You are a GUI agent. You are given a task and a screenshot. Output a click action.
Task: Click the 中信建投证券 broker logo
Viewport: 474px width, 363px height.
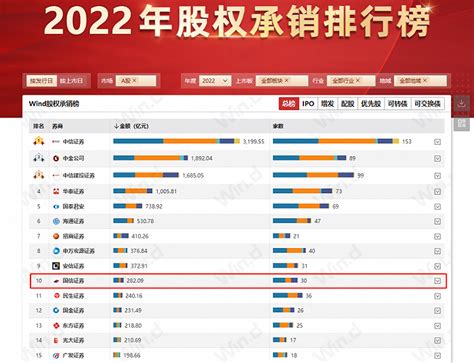pos(56,175)
